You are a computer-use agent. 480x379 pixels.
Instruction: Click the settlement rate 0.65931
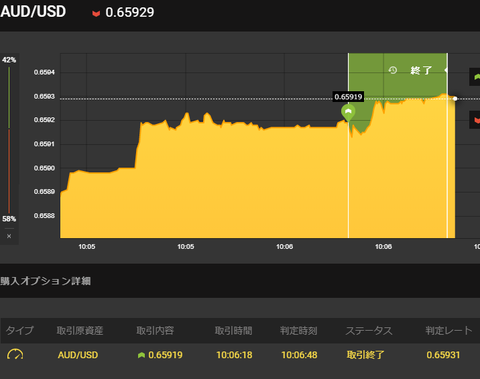coord(443,355)
